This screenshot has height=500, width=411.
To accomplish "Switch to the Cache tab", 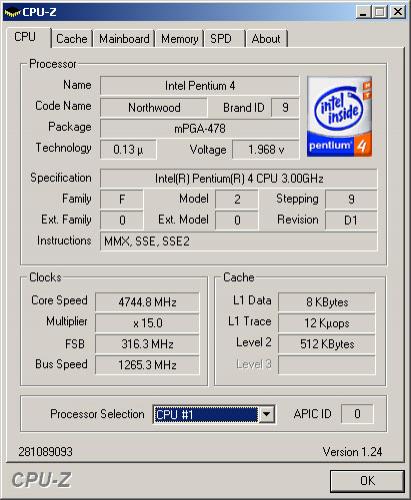I will [72, 39].
